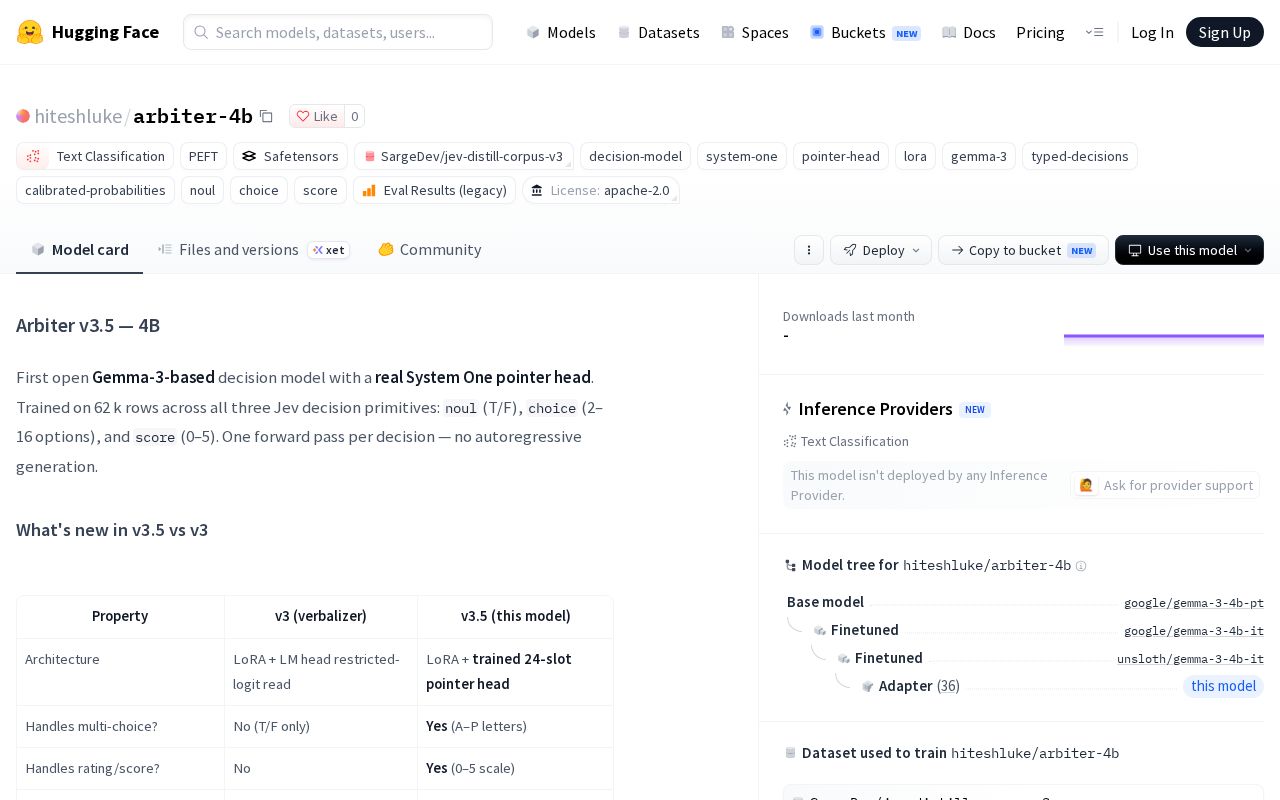Copy the model name with copy icon
This screenshot has height=800, width=1280.
pyautogui.click(x=266, y=116)
